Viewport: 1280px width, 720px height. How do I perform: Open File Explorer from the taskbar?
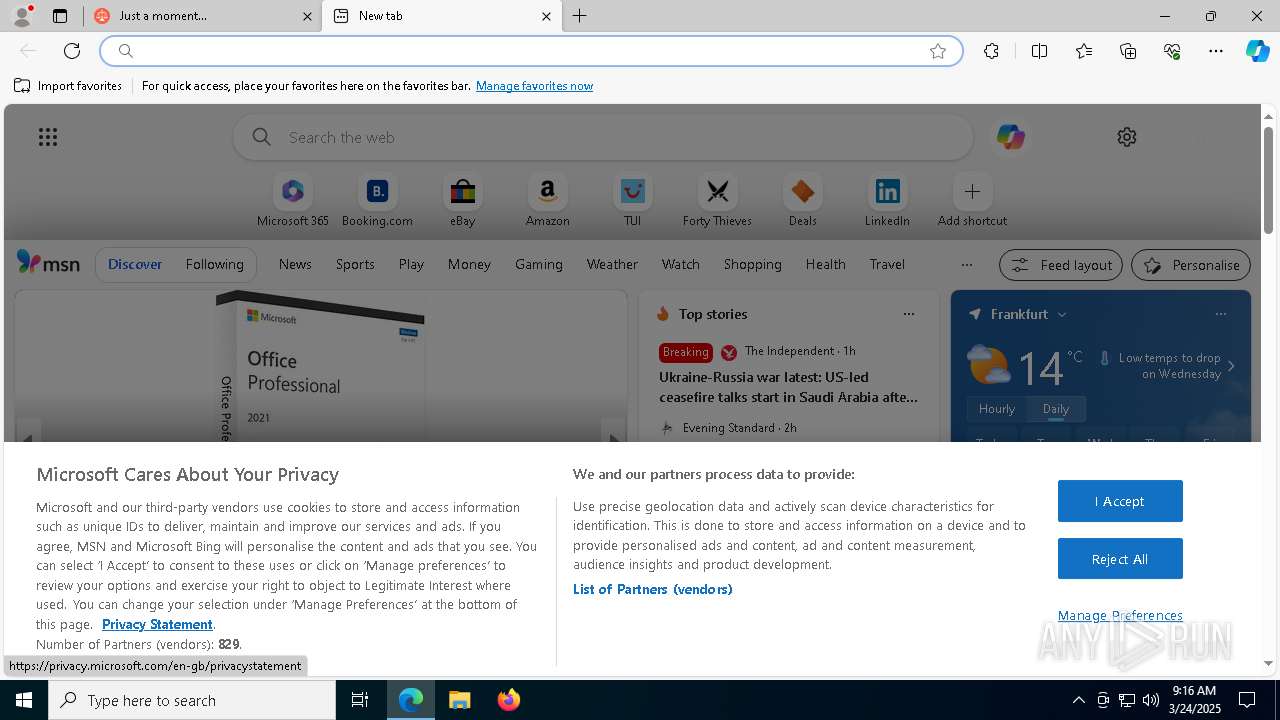tap(459, 700)
